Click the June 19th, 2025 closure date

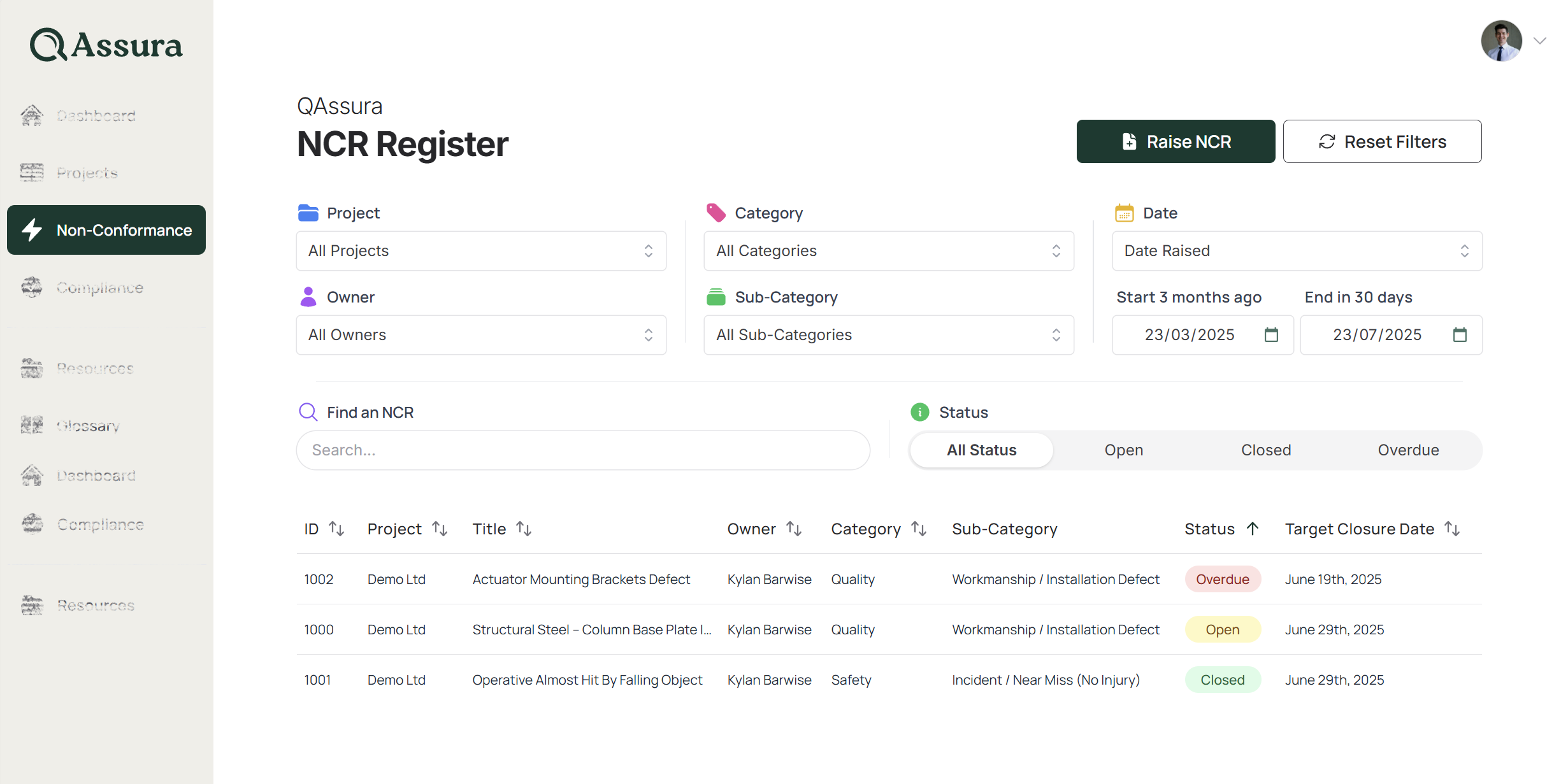1333,579
